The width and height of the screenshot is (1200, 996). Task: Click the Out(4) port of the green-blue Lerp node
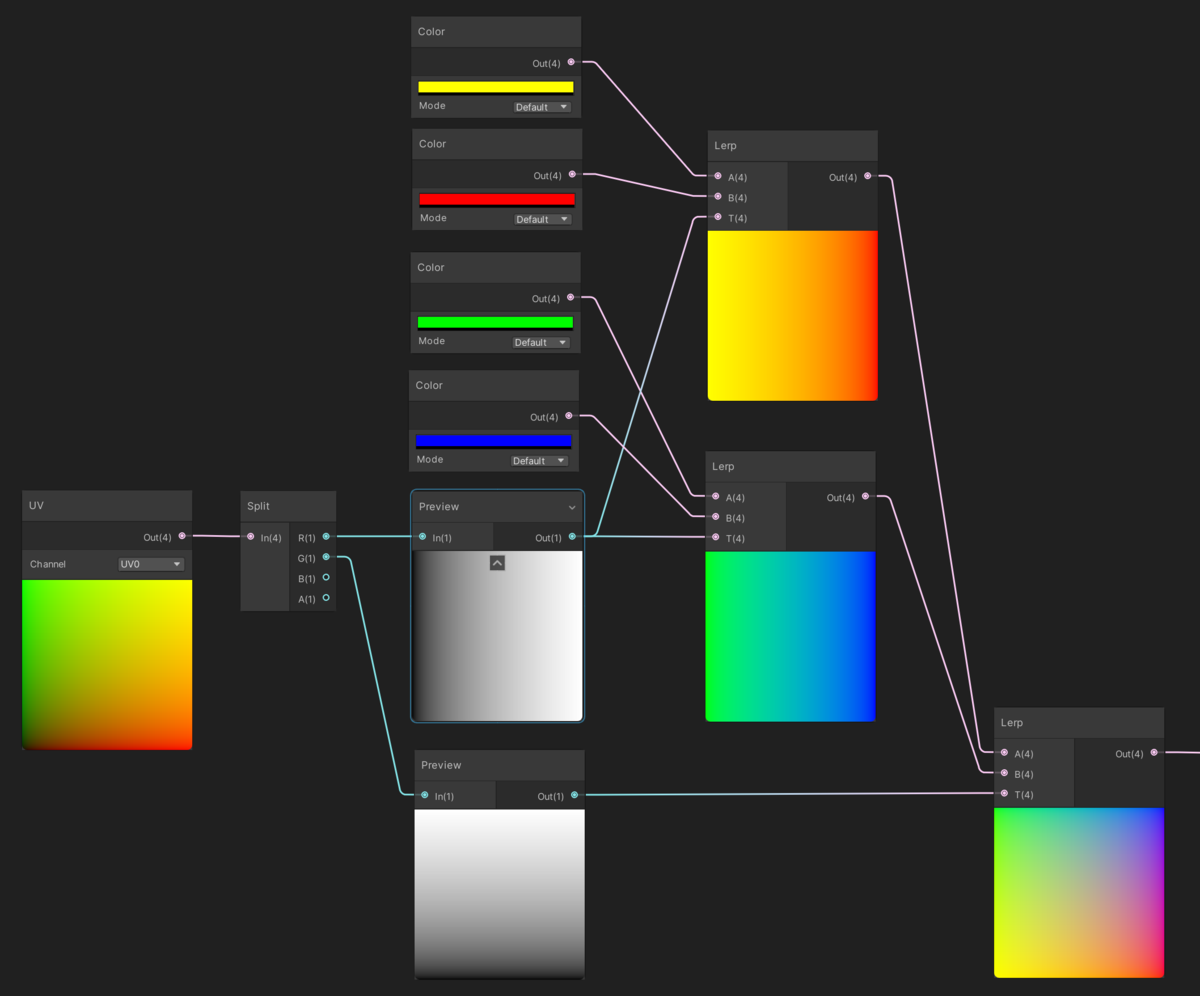point(866,496)
